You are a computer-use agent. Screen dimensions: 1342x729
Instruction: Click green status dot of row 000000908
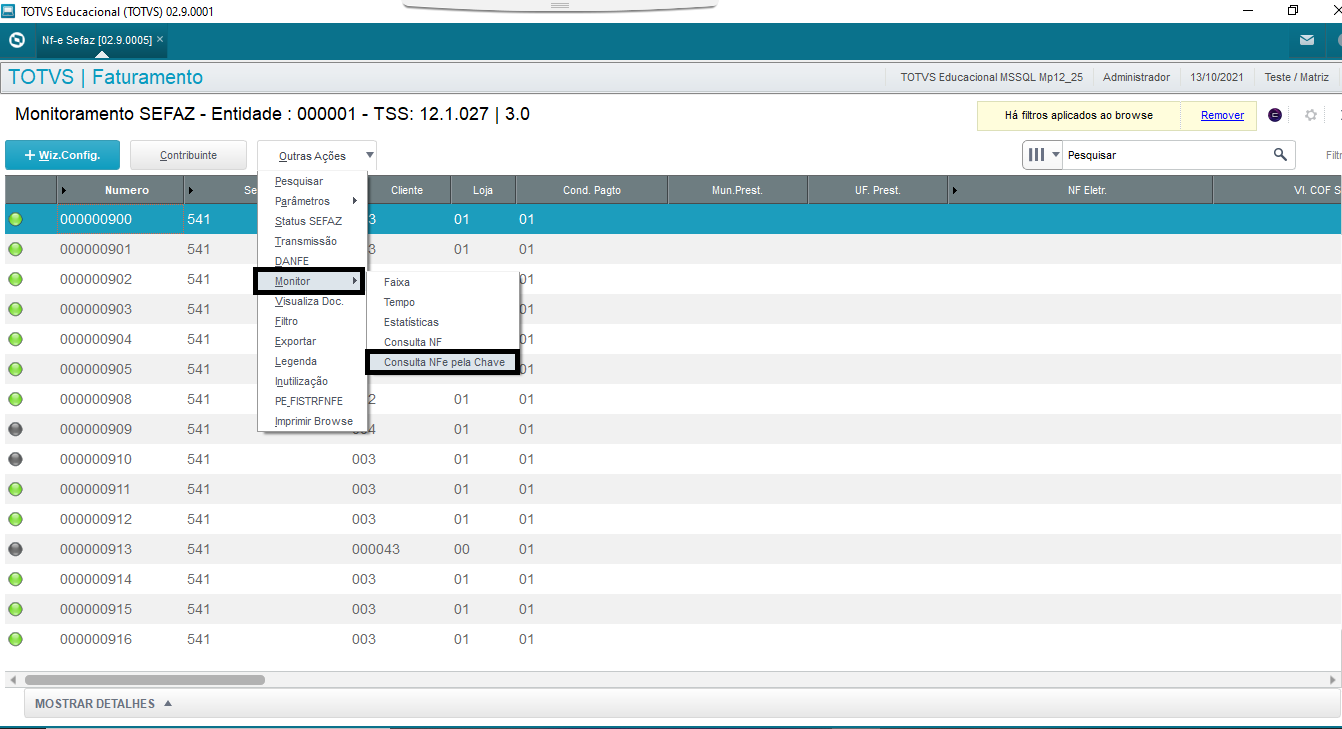tap(15, 399)
